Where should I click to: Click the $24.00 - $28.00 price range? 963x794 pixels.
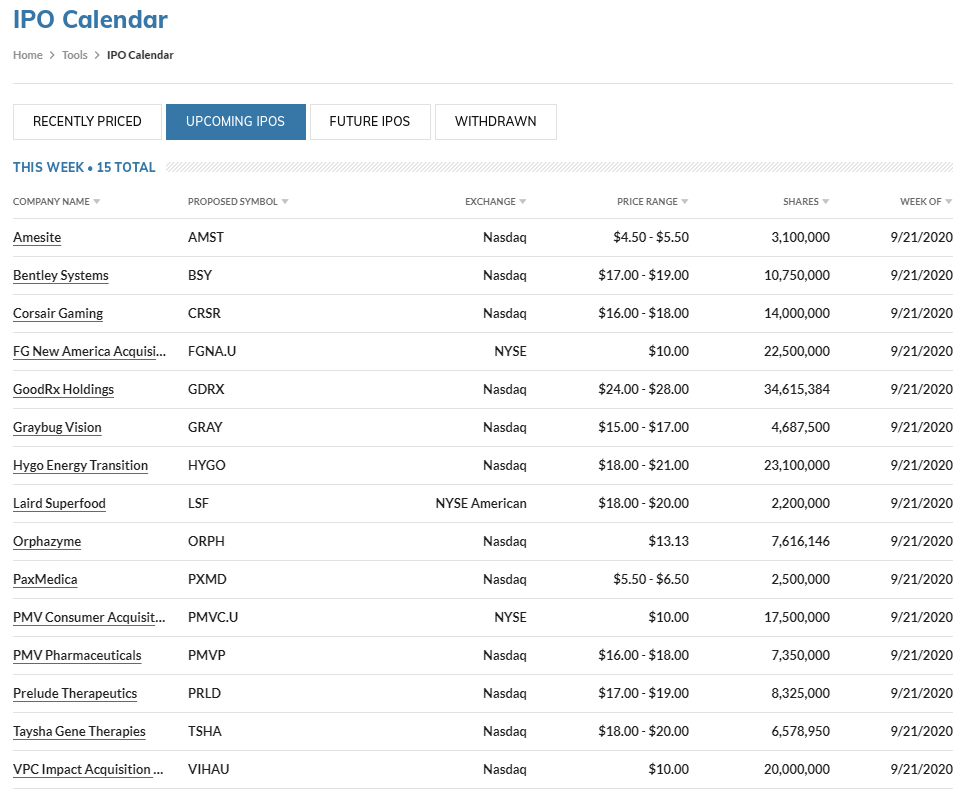[644, 390]
